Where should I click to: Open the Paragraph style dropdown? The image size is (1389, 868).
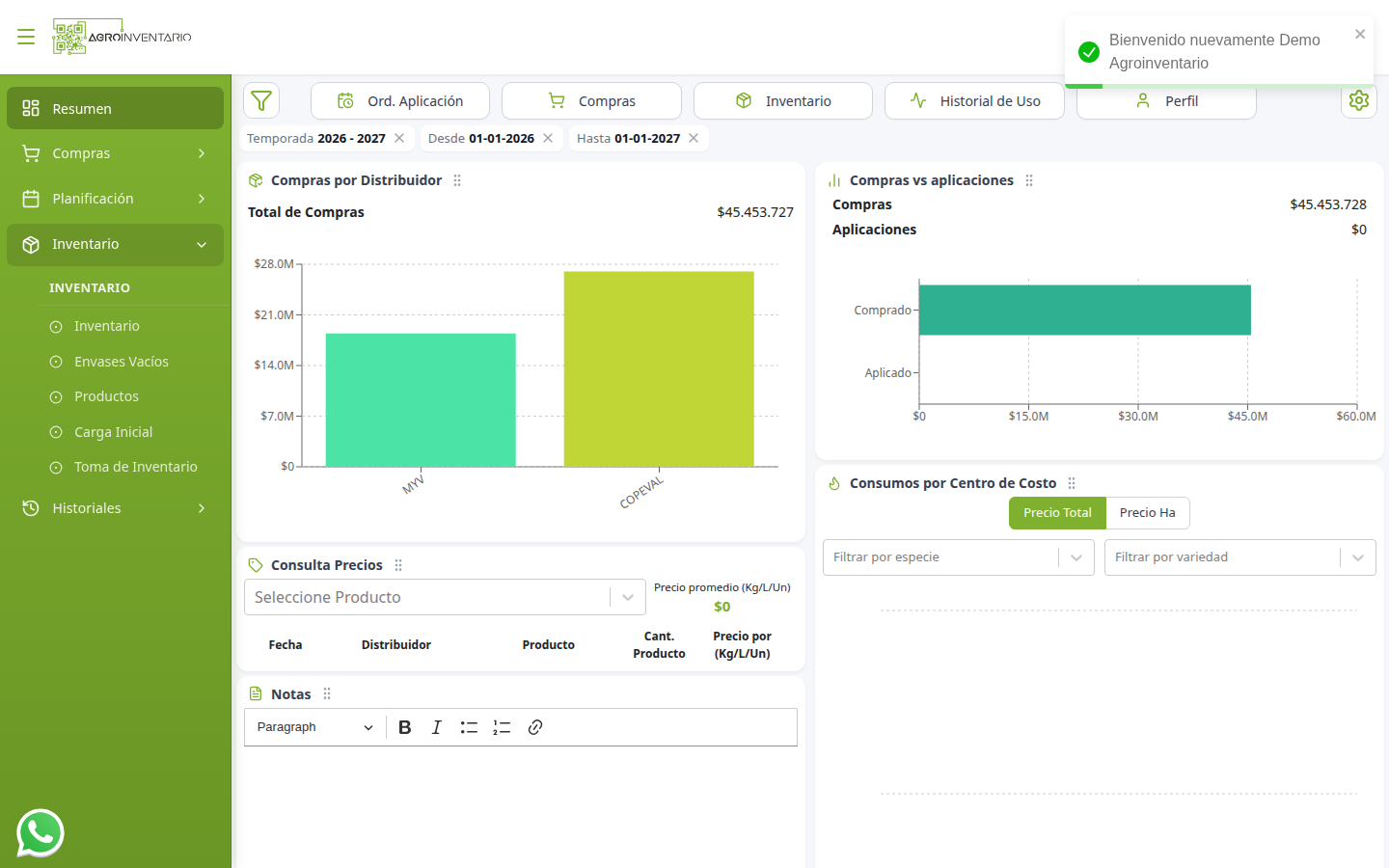tap(314, 727)
